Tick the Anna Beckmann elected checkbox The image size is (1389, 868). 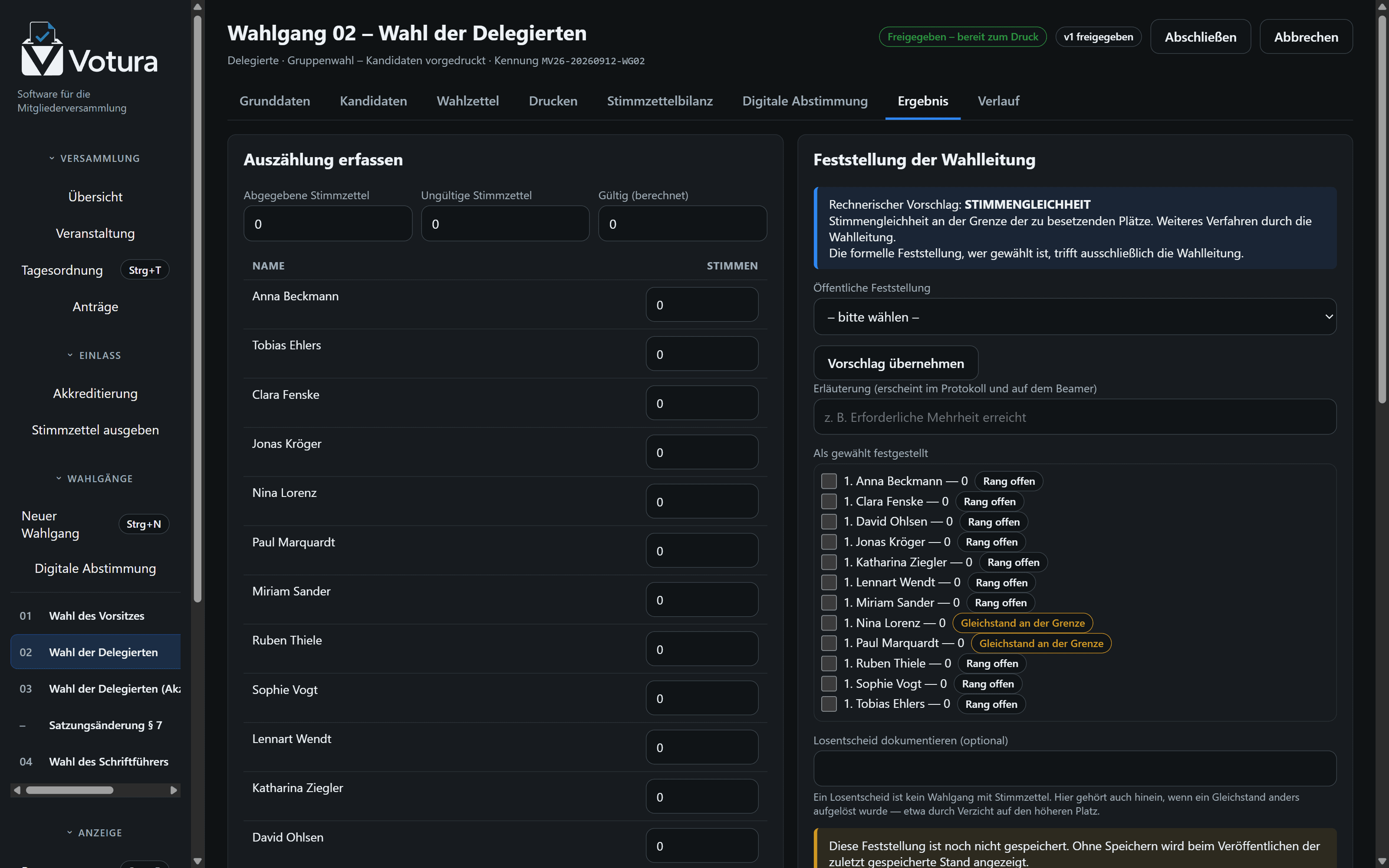pos(829,481)
